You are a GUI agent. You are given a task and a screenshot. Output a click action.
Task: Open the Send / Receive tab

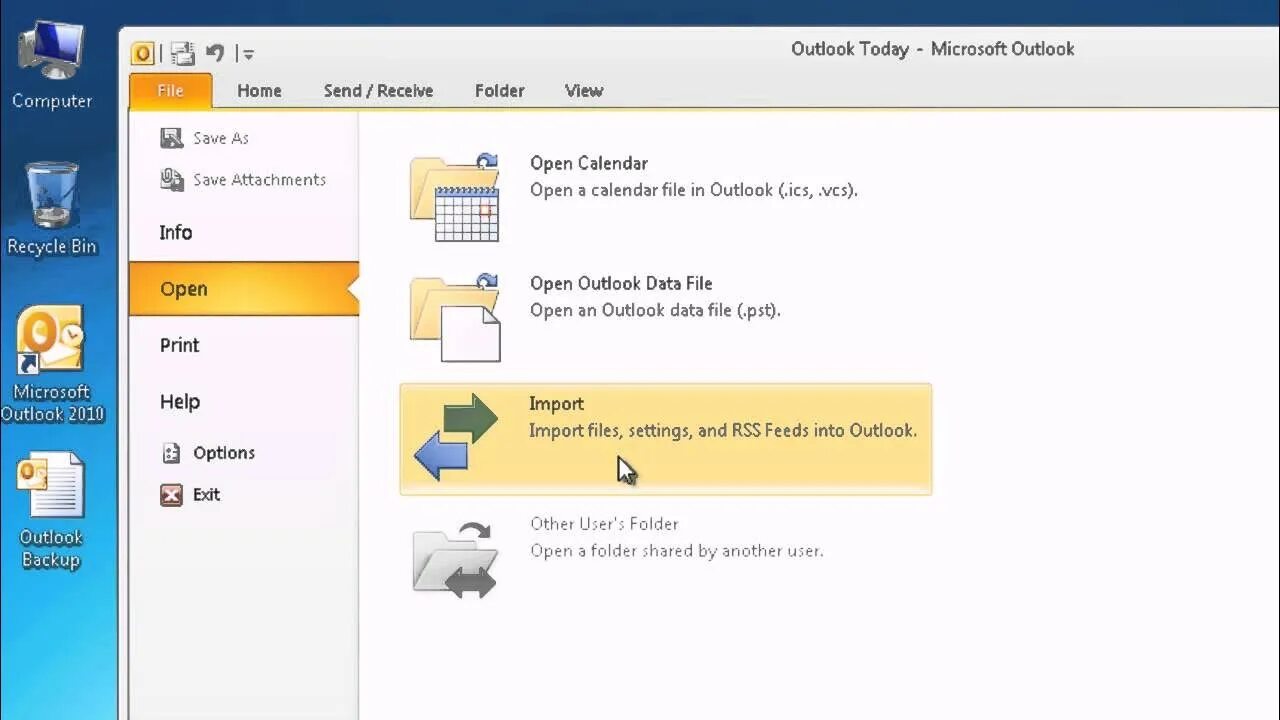pyautogui.click(x=378, y=90)
